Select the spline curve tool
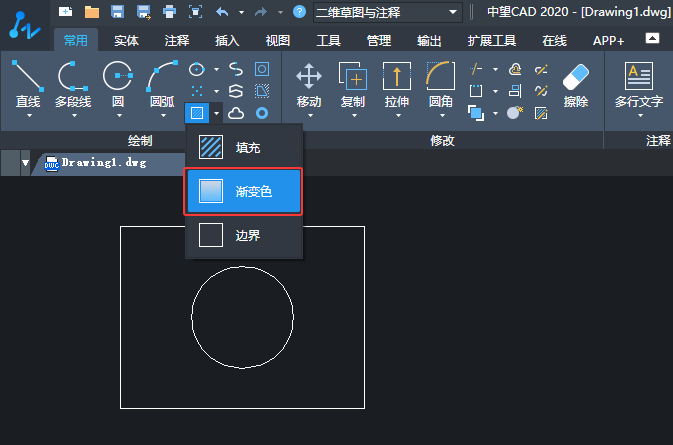 pos(236,69)
